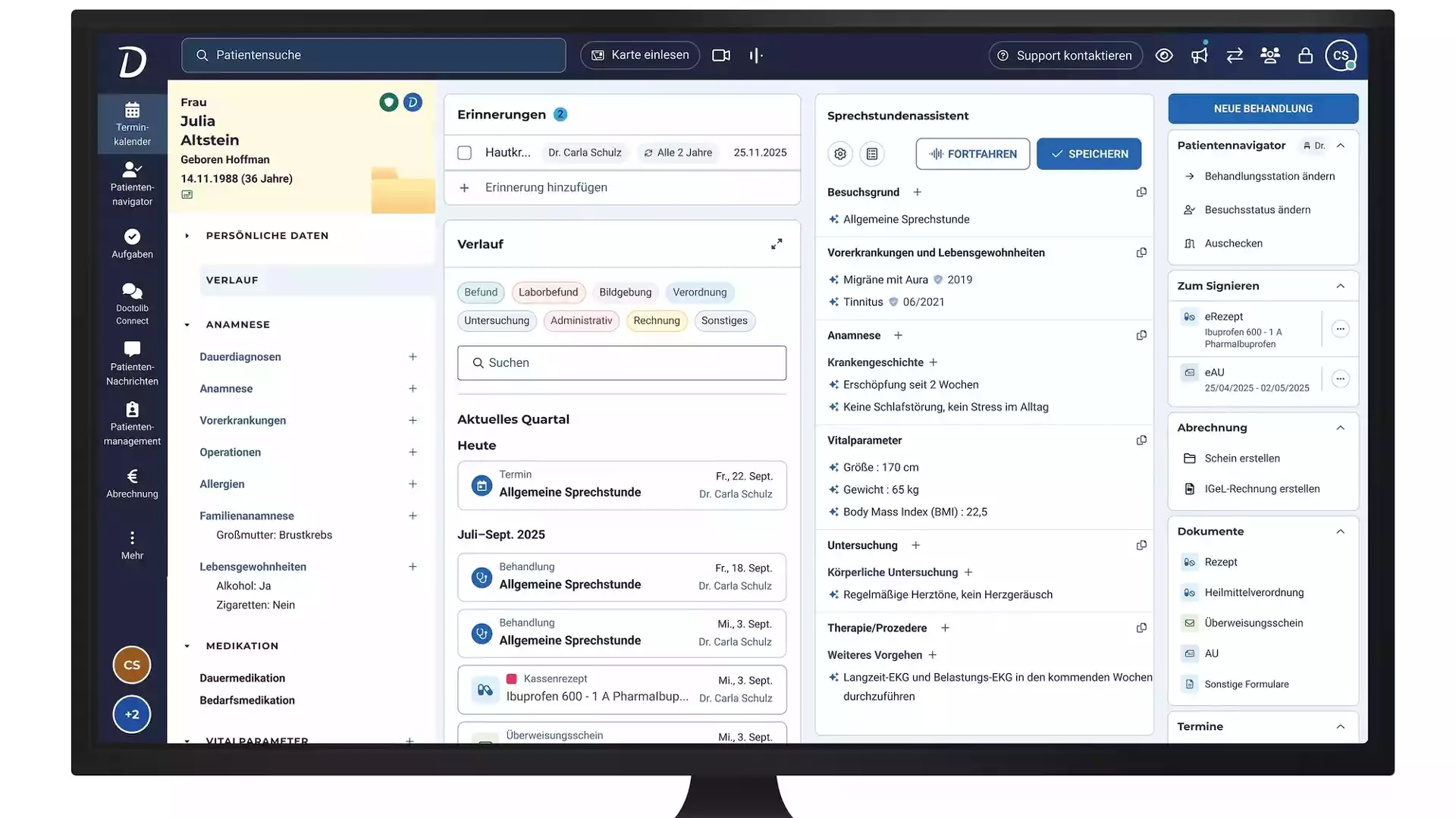Viewport: 1456px width, 818px height.
Task: Click the red Kassenrezept color marker
Action: tap(512, 679)
